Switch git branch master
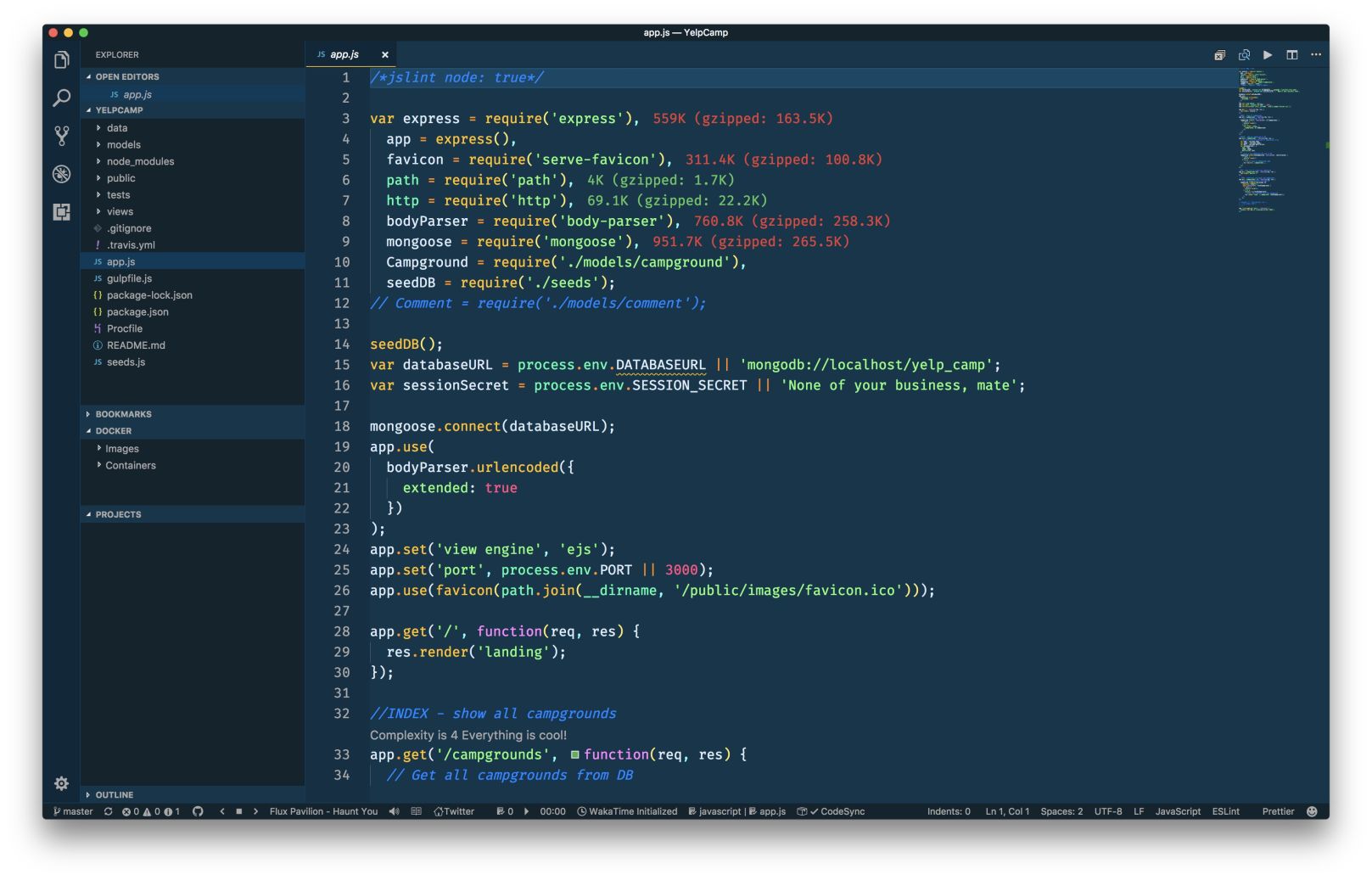 (73, 811)
